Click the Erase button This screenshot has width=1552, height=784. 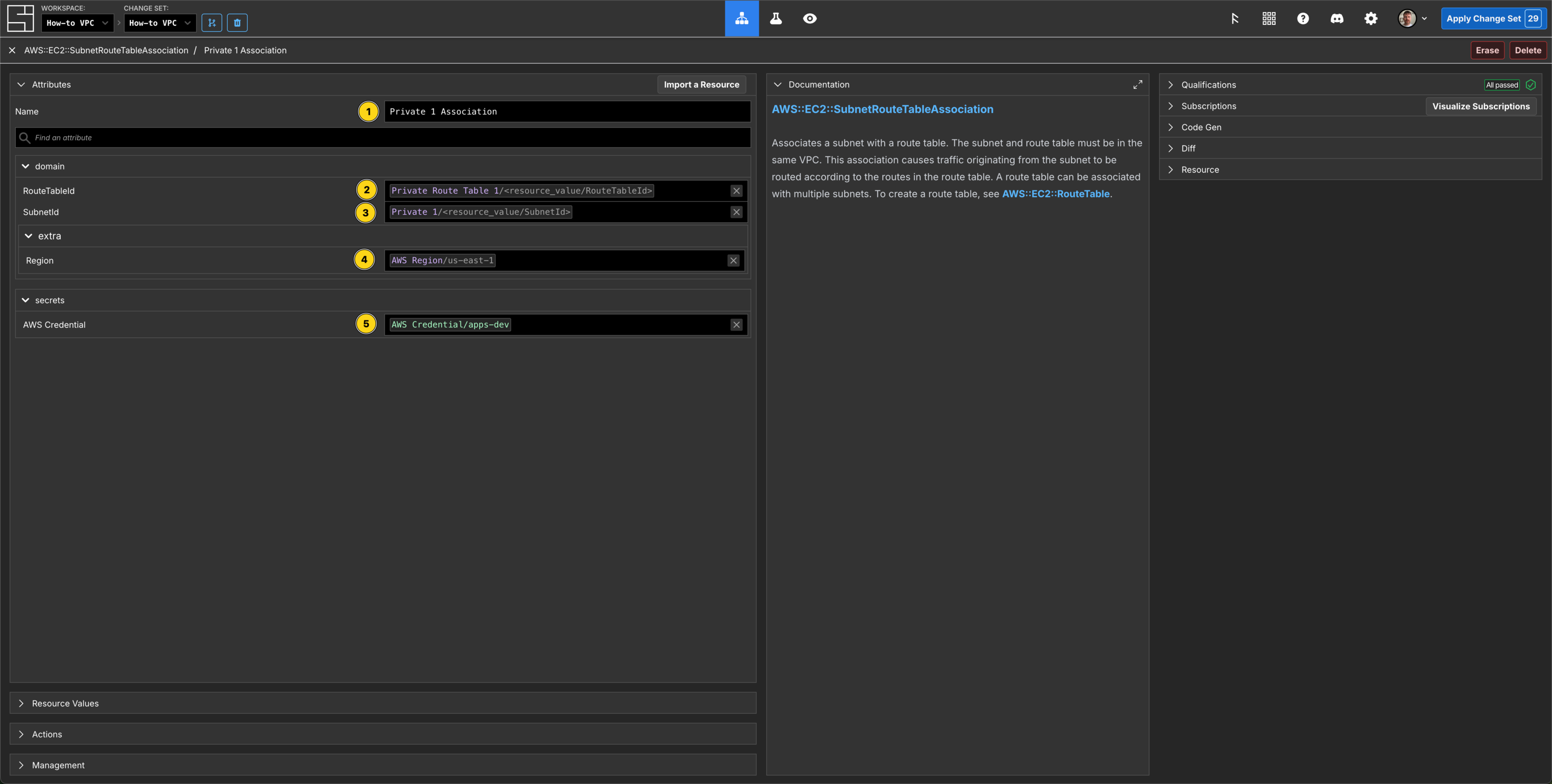pos(1487,51)
